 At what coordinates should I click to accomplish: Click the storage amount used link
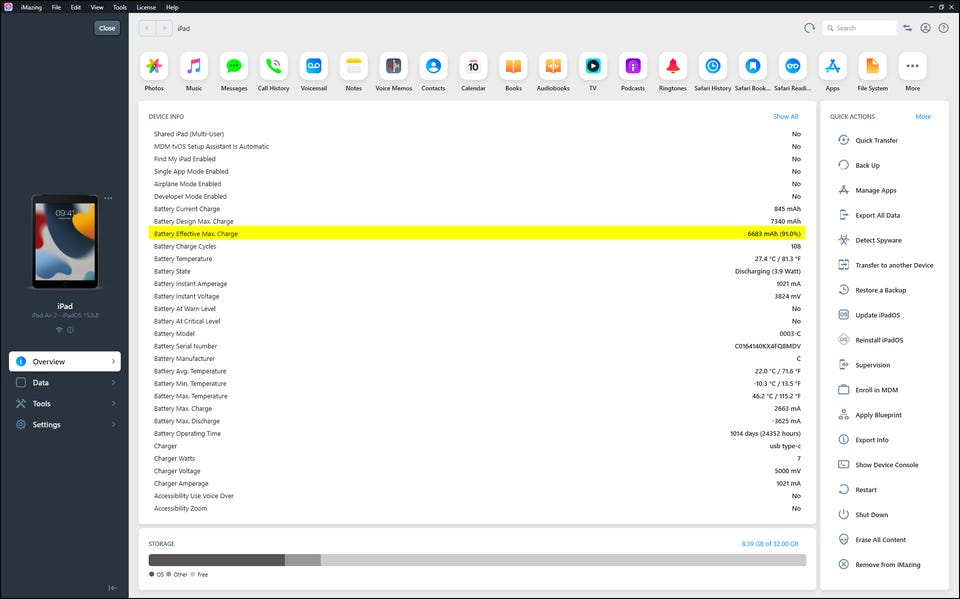point(770,544)
